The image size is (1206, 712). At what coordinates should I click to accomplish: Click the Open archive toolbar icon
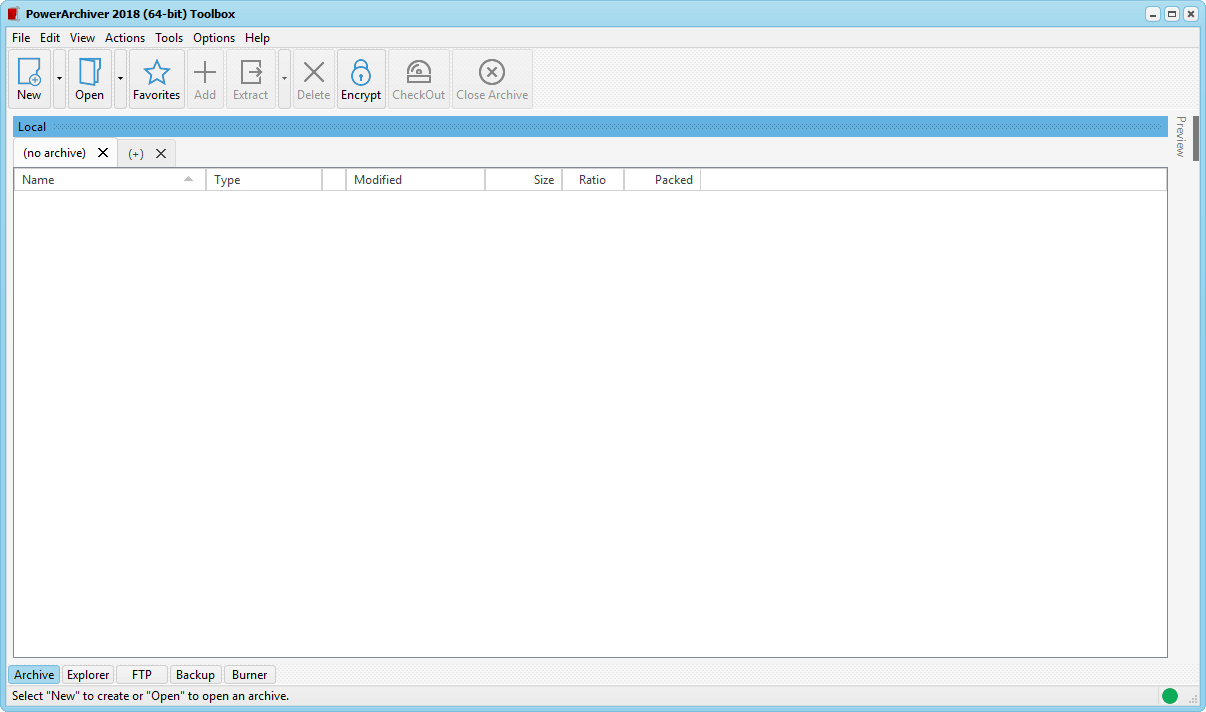tap(89, 73)
